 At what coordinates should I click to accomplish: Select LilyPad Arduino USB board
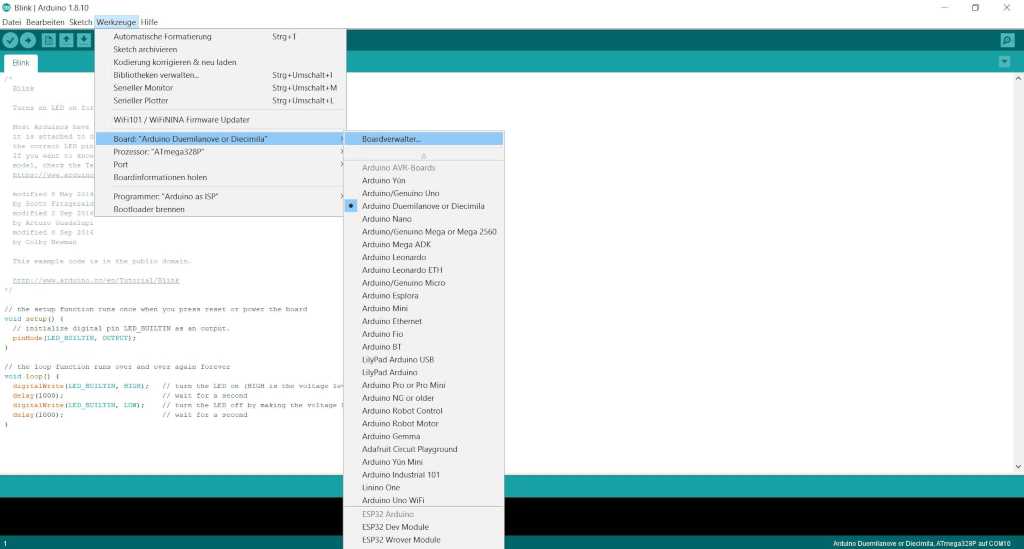click(424, 360)
